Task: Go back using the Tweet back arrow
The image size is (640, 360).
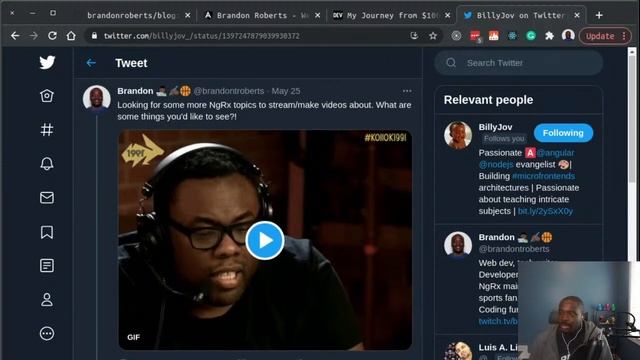Action: [91, 63]
